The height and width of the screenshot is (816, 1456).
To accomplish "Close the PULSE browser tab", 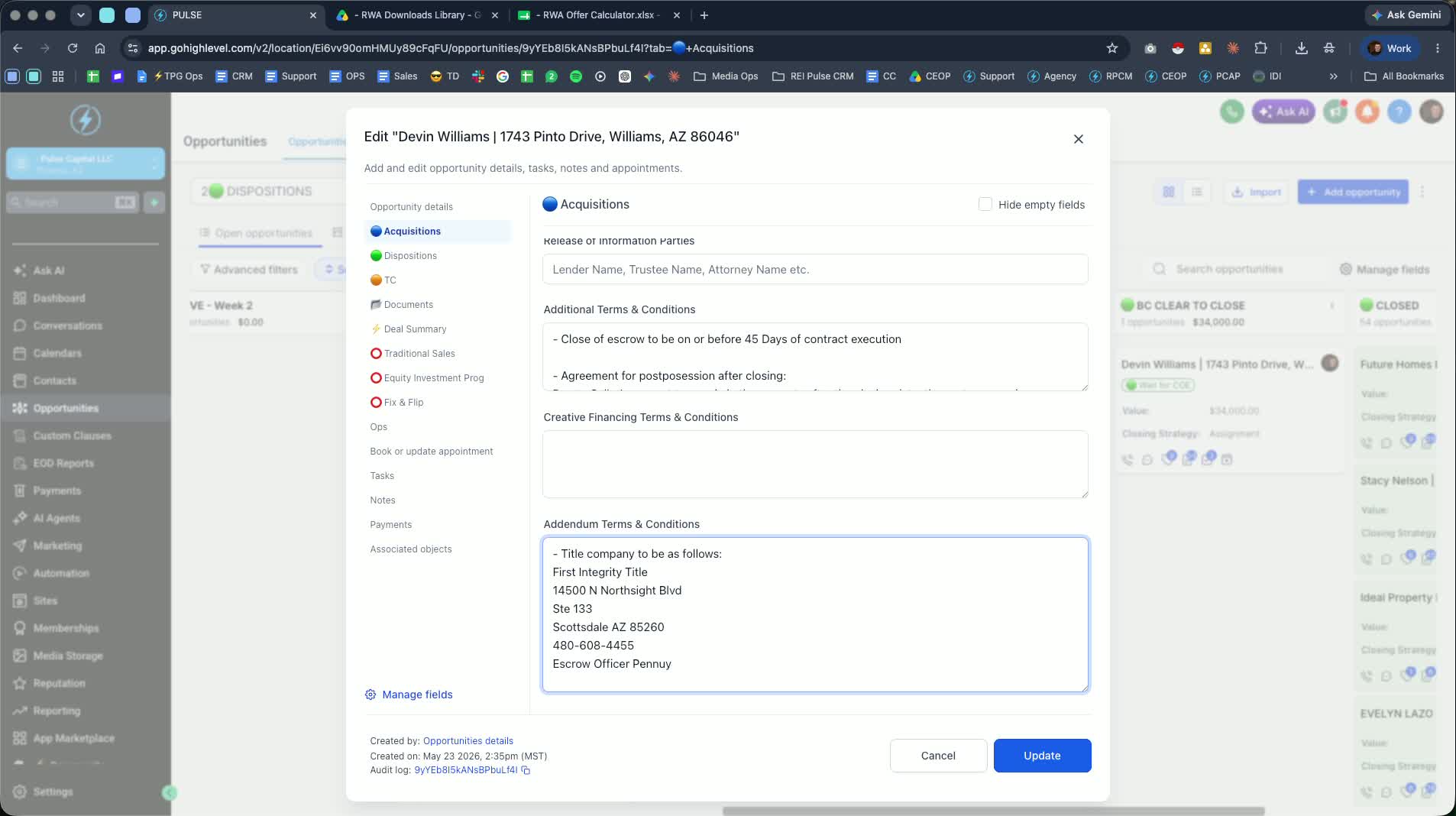I will [x=312, y=15].
